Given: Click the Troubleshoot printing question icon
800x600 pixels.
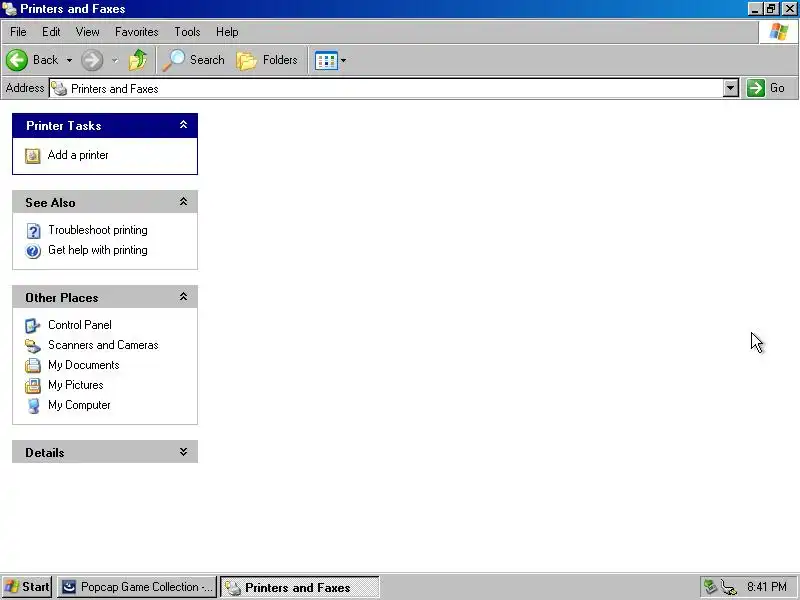Looking at the screenshot, I should (x=33, y=231).
